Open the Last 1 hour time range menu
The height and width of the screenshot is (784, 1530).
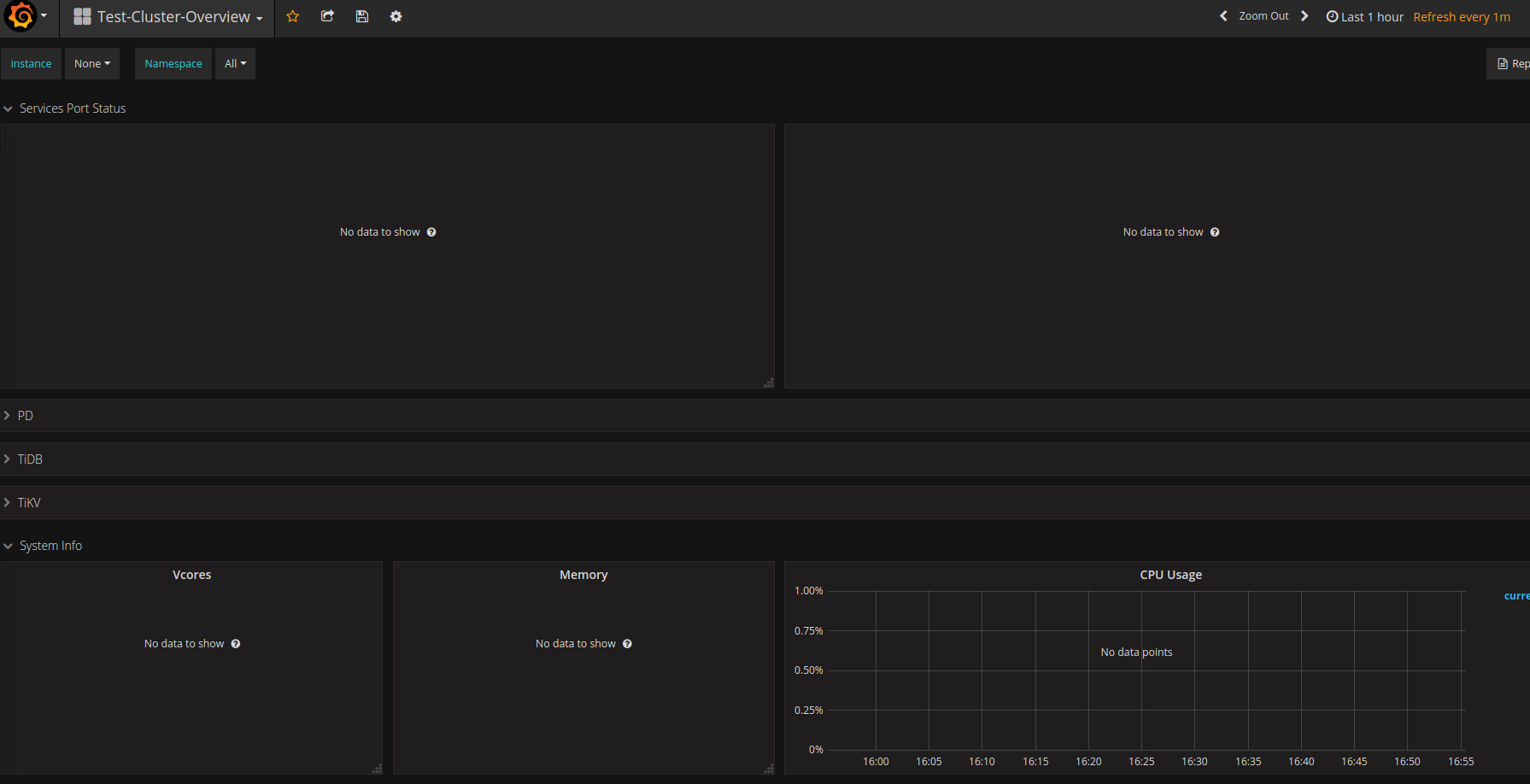(x=1371, y=16)
